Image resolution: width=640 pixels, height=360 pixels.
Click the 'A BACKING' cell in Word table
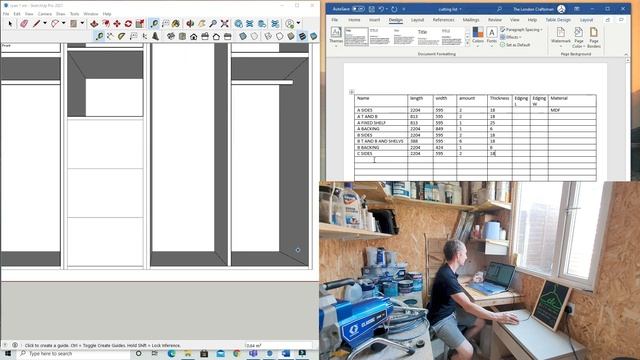coord(381,129)
